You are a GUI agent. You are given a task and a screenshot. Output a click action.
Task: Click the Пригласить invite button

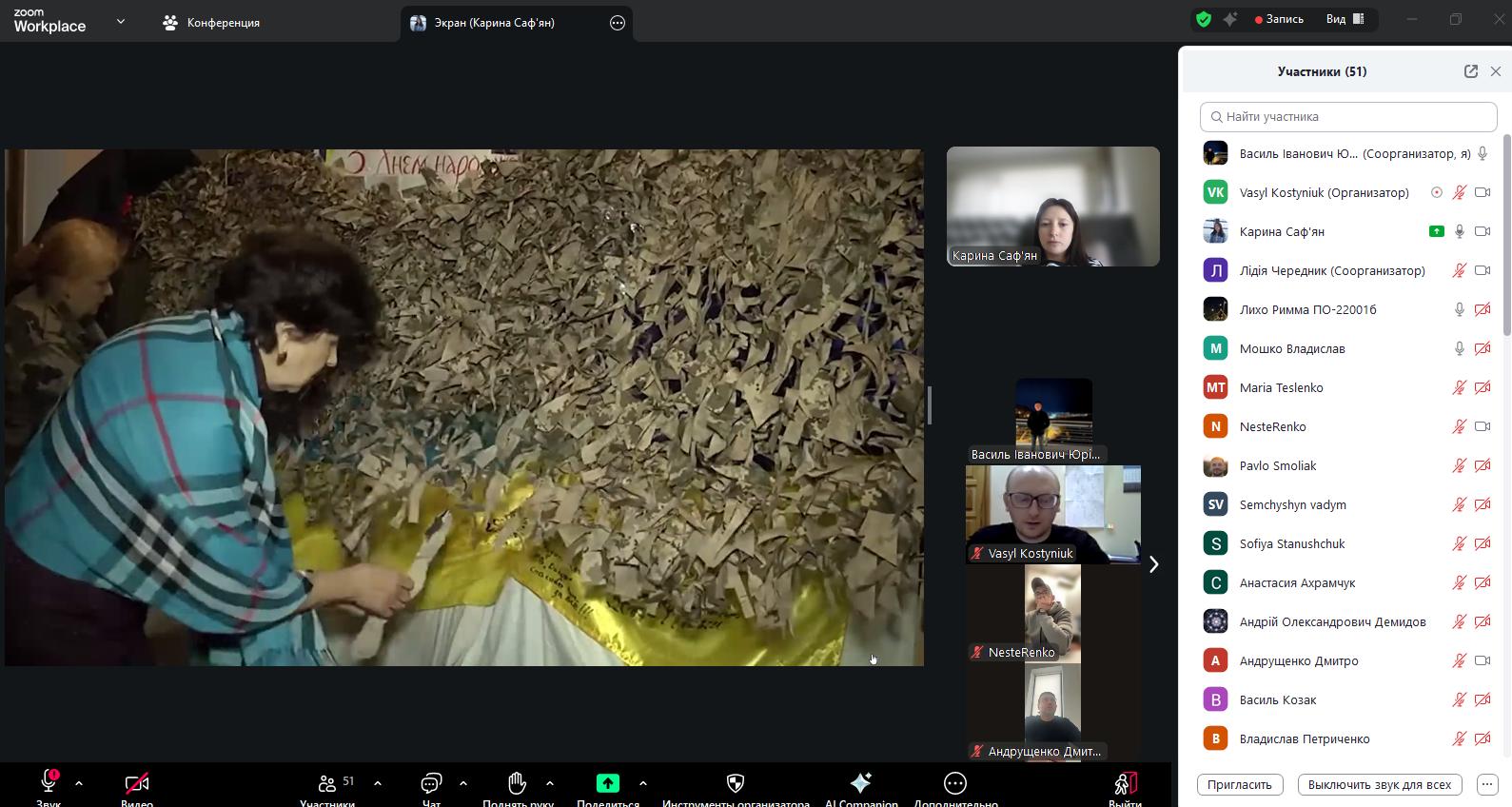1240,784
